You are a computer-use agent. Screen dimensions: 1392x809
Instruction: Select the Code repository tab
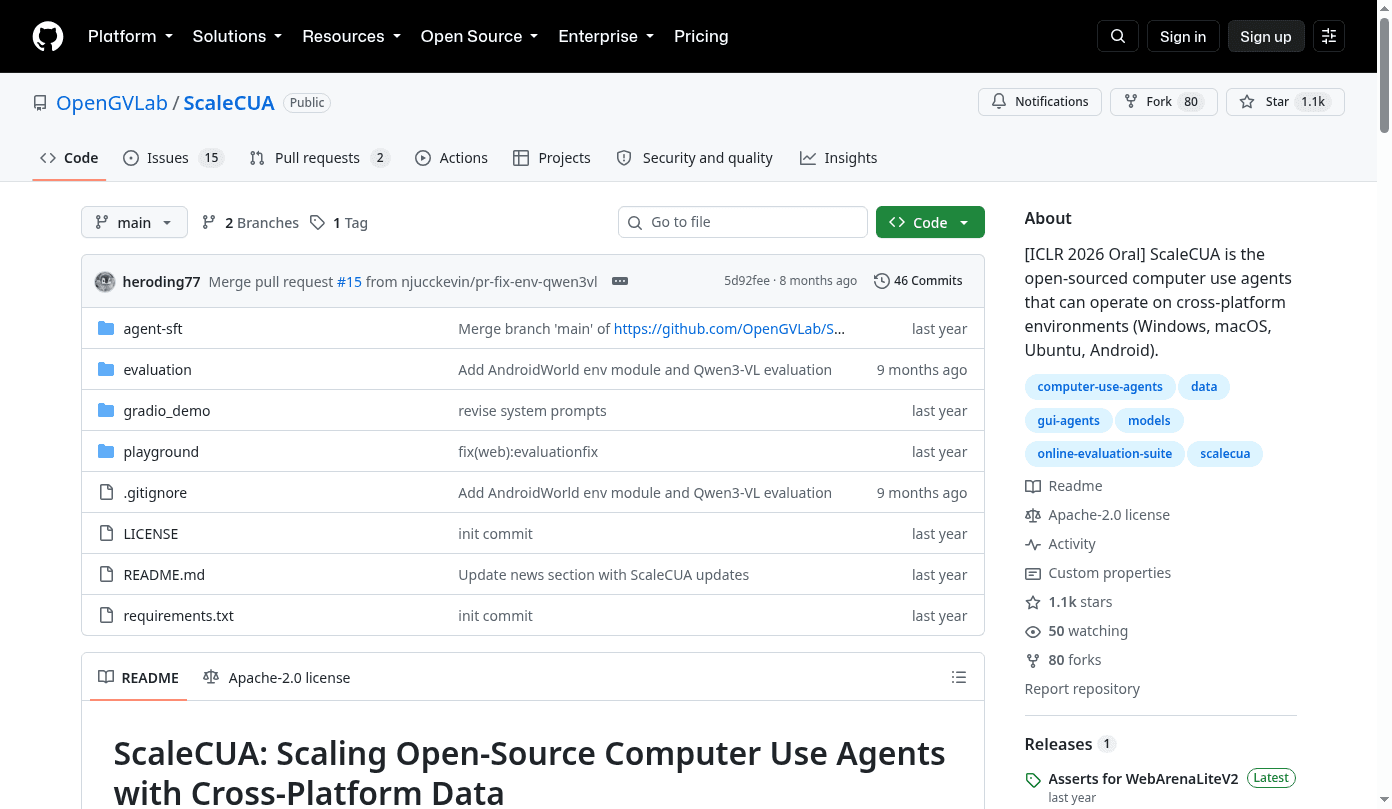coord(69,158)
